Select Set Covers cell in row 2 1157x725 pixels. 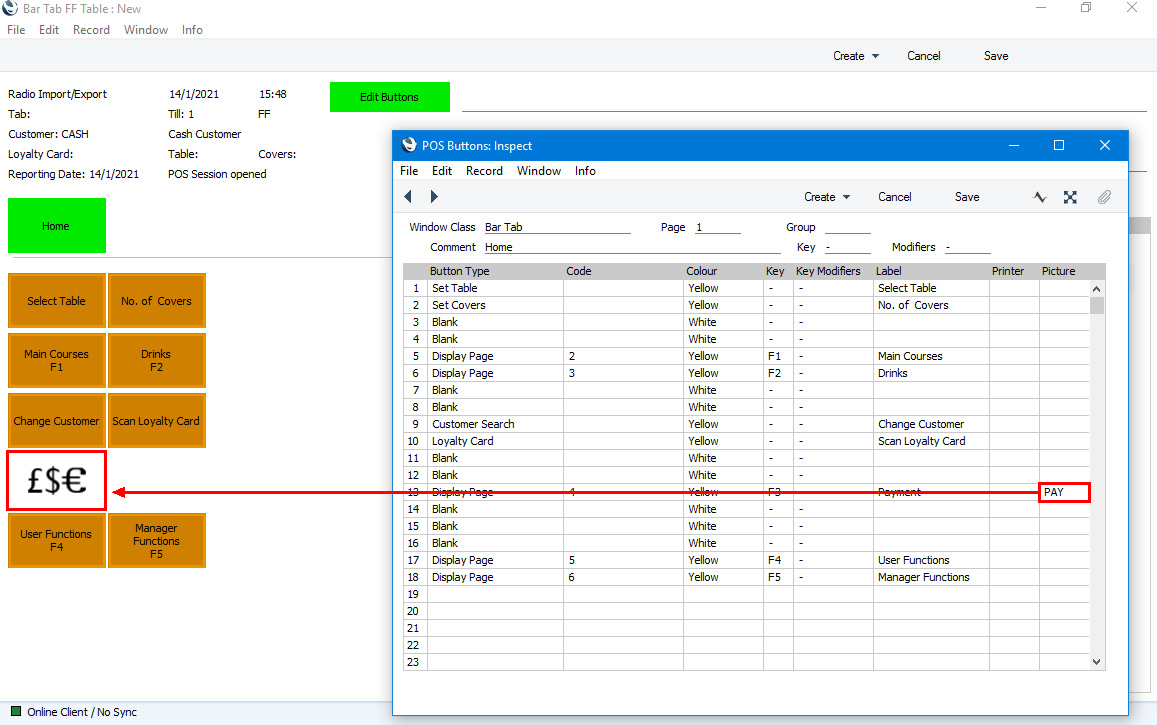click(495, 305)
